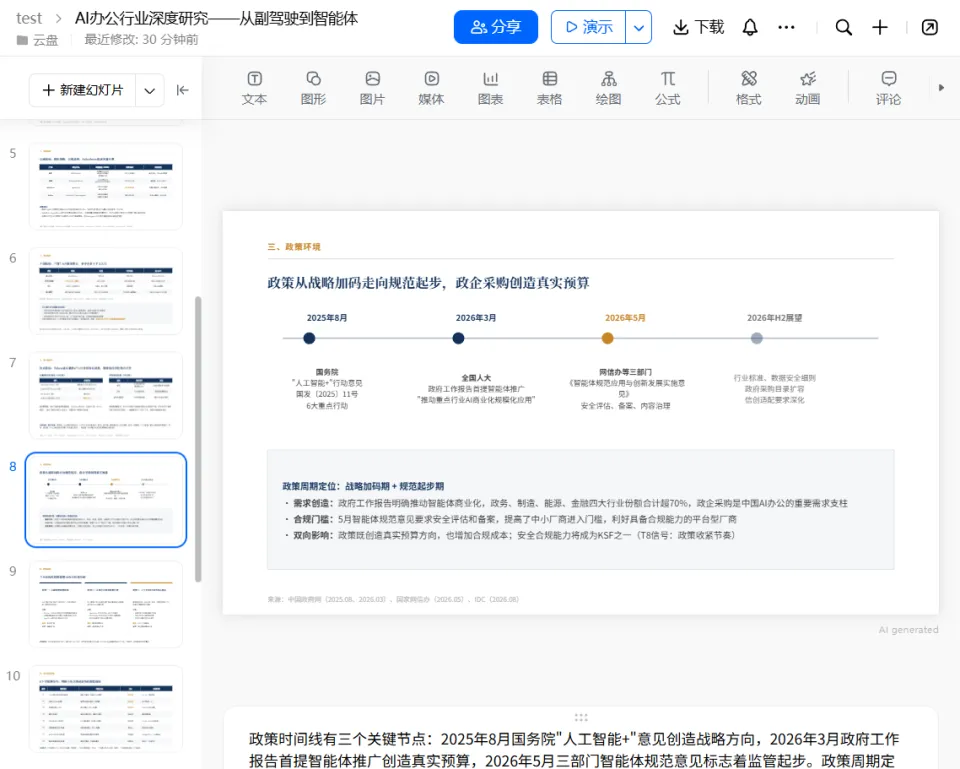The width and height of the screenshot is (960, 769).
Task: Open the more options ellipsis menu
Action: tap(786, 27)
